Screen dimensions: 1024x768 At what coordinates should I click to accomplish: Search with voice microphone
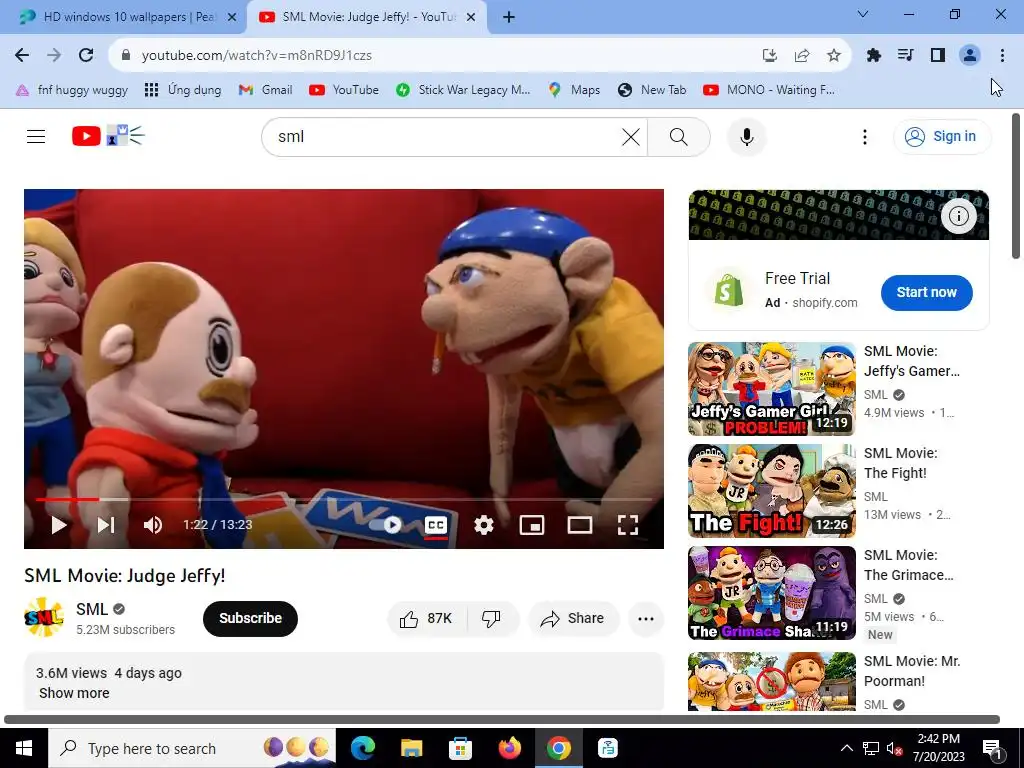pyautogui.click(x=747, y=137)
